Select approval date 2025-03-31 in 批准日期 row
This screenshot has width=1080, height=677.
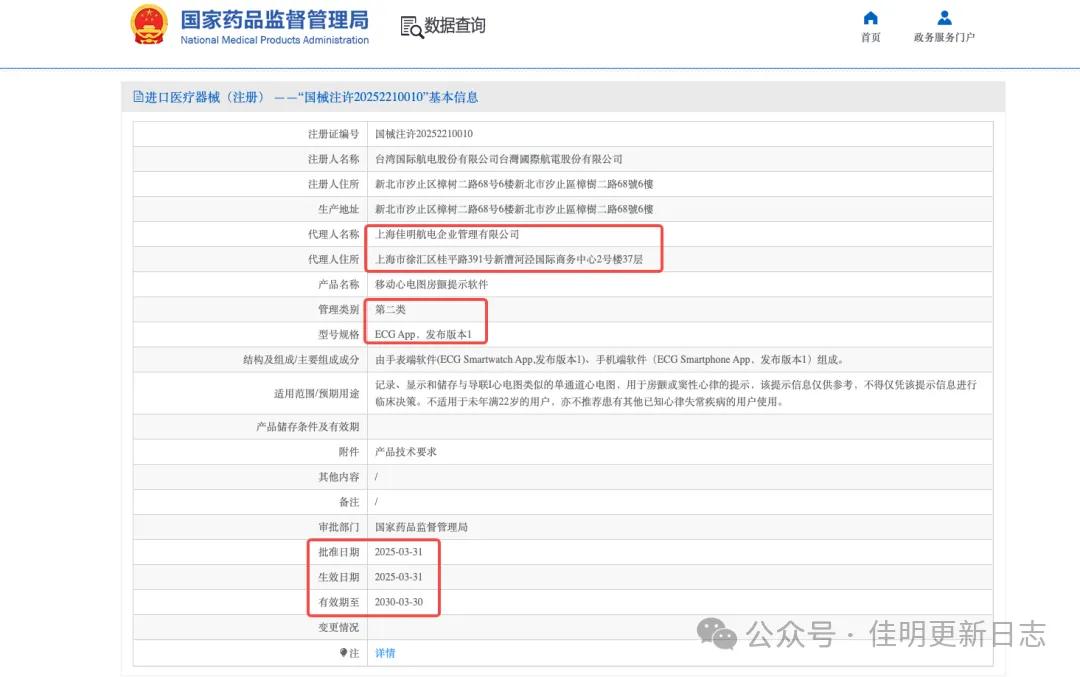pos(398,552)
